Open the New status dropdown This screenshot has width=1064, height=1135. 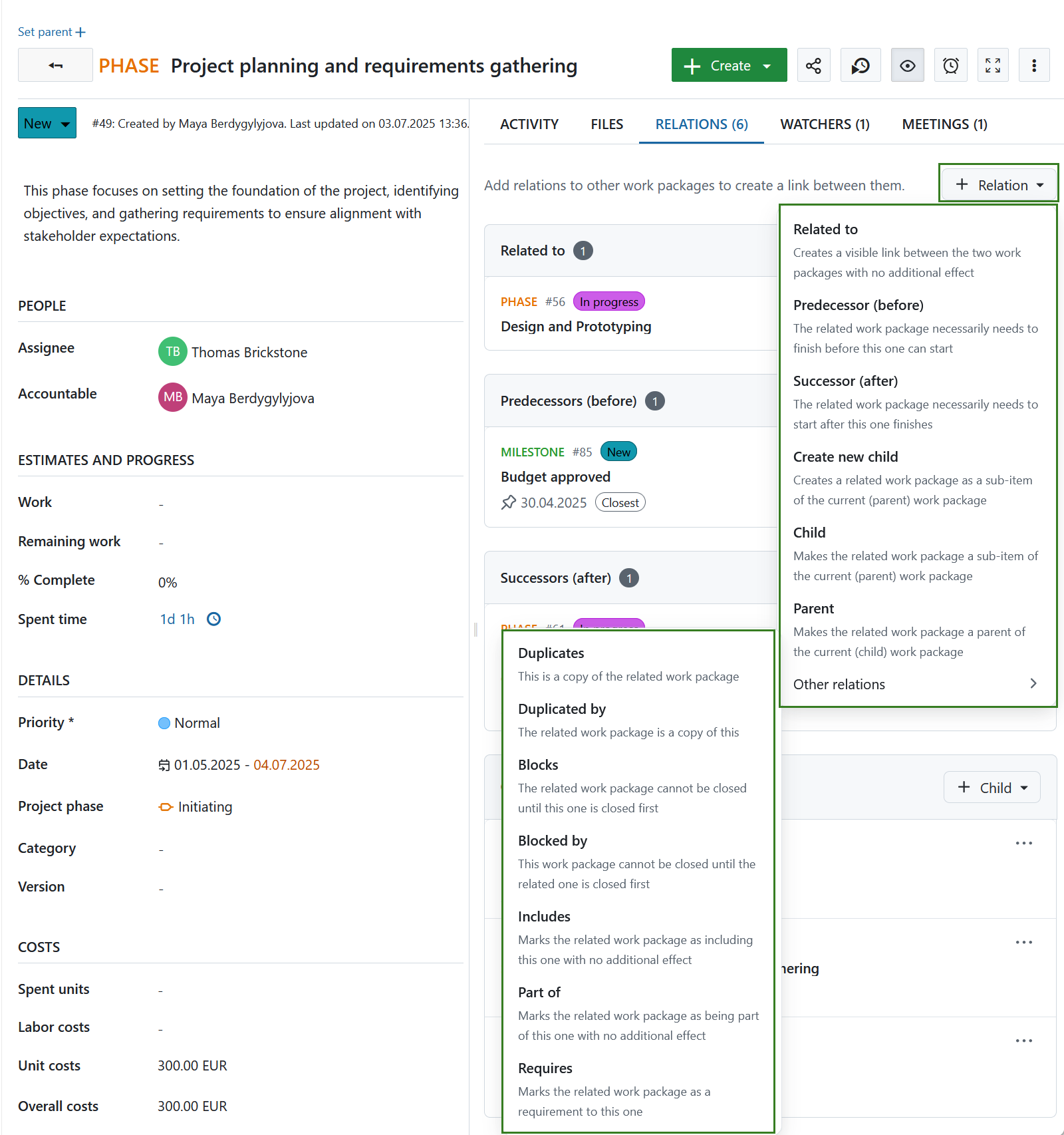47,122
